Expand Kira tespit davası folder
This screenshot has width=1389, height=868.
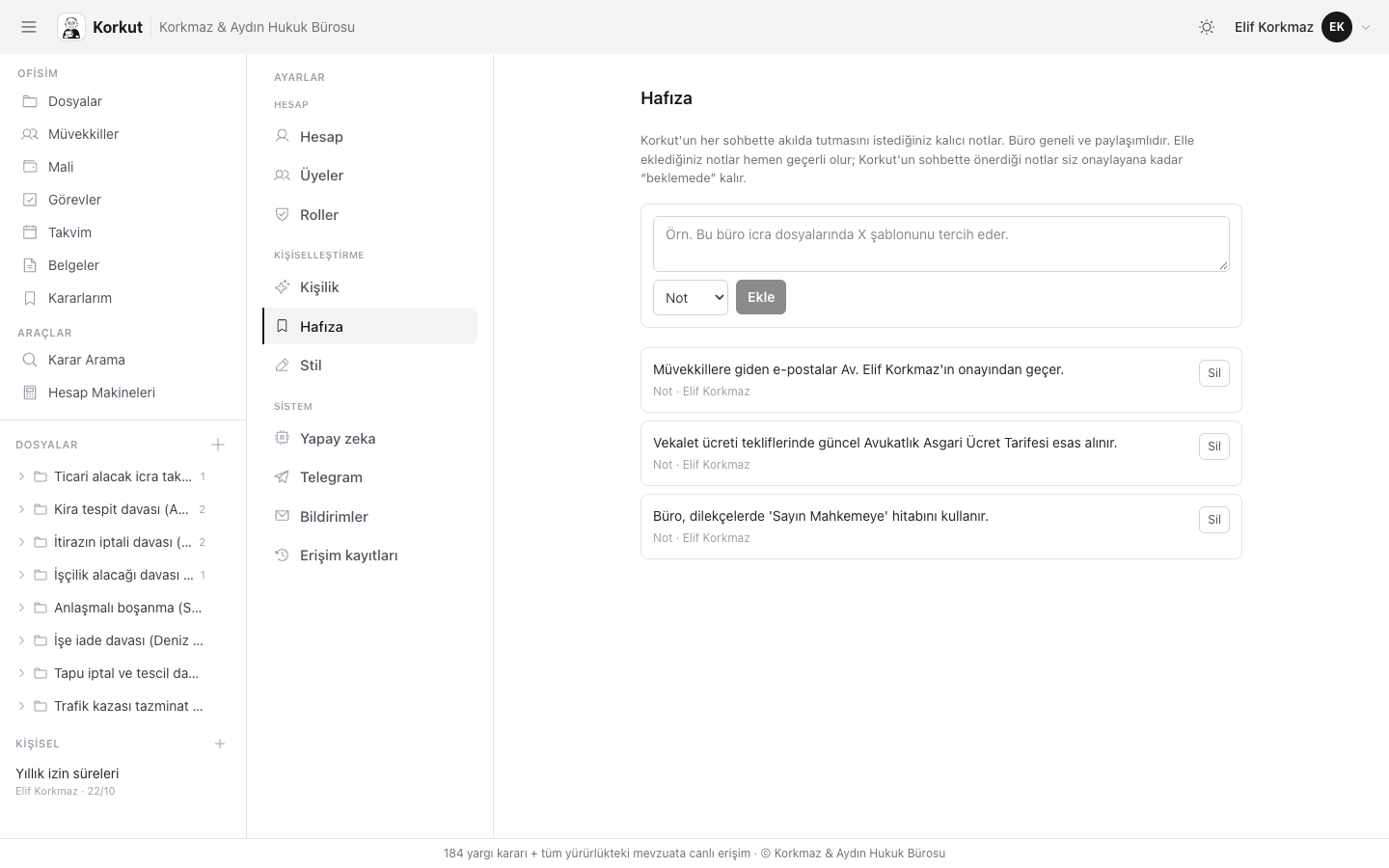(21, 509)
